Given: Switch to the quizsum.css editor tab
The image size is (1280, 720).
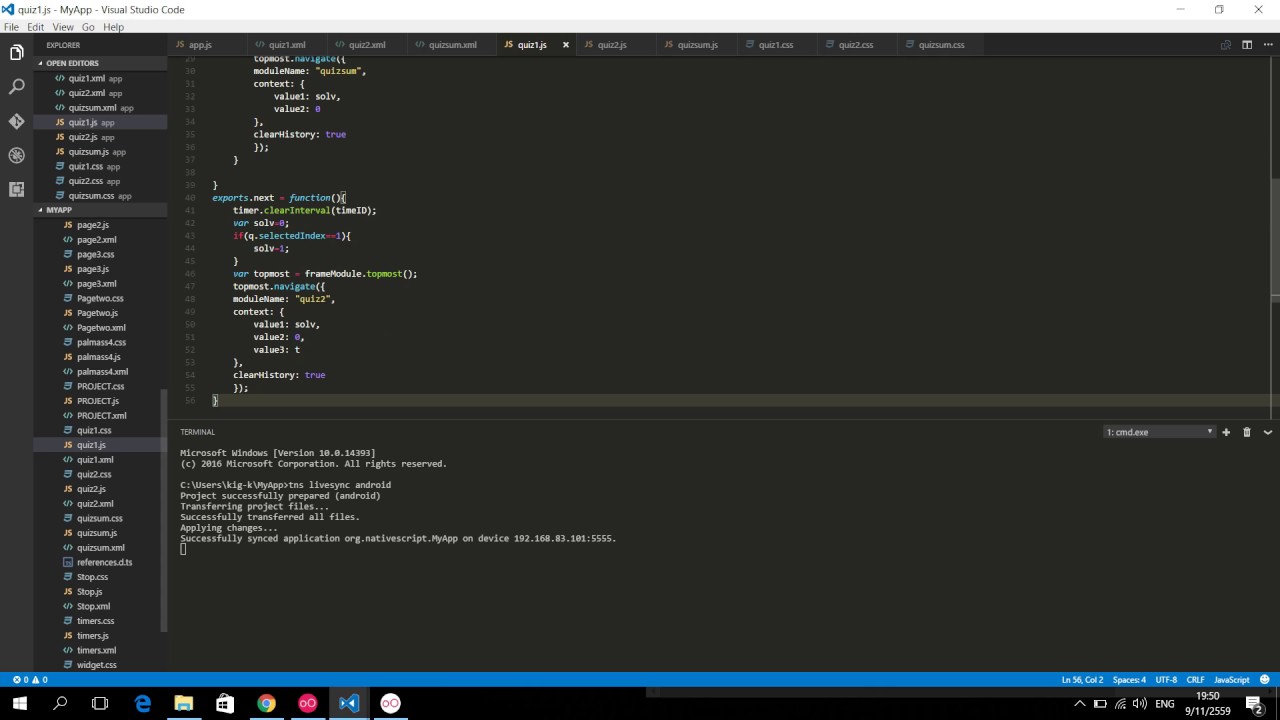Looking at the screenshot, I should [941, 45].
